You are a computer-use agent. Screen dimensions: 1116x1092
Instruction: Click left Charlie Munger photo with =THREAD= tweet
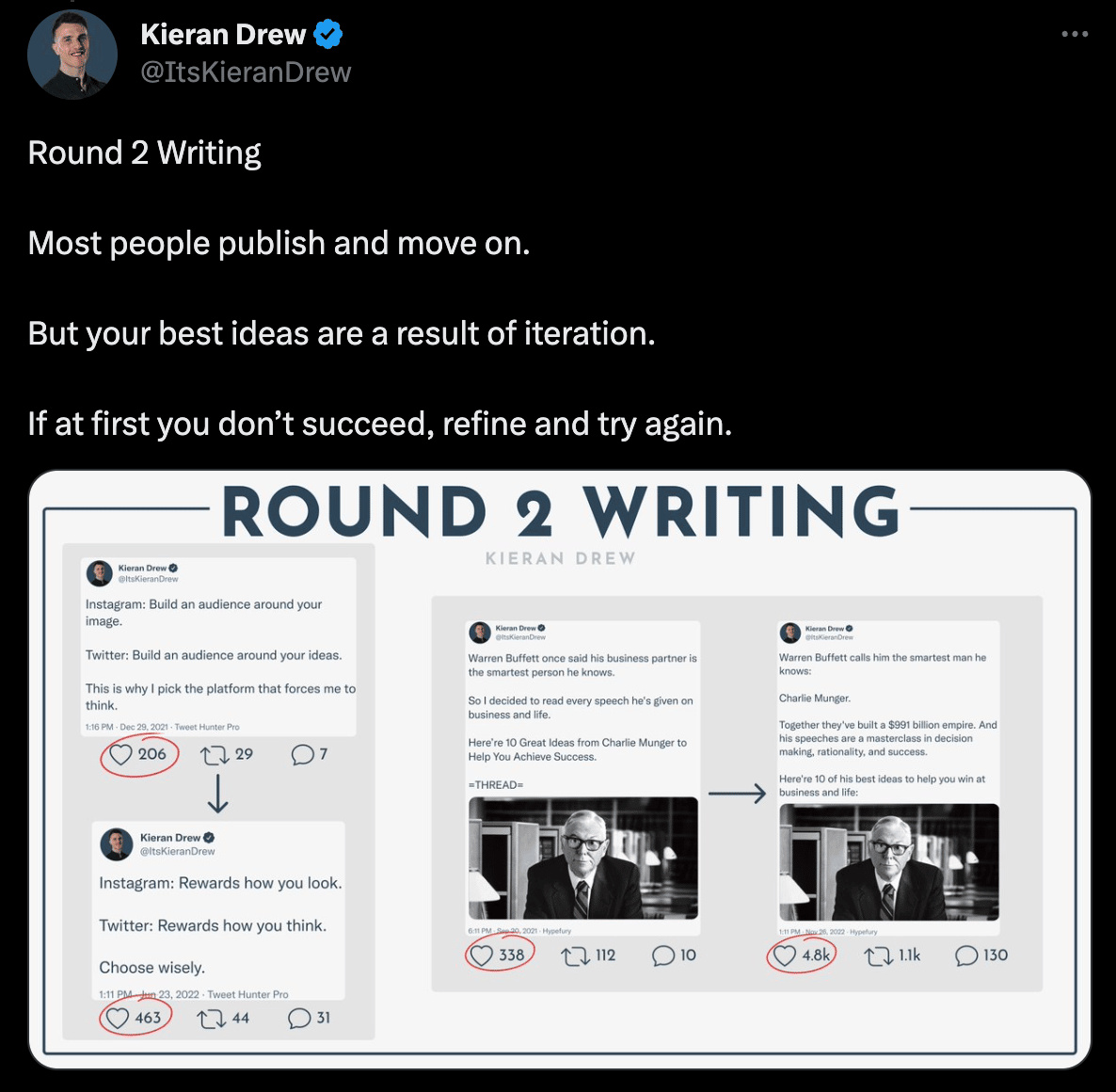(x=582, y=858)
